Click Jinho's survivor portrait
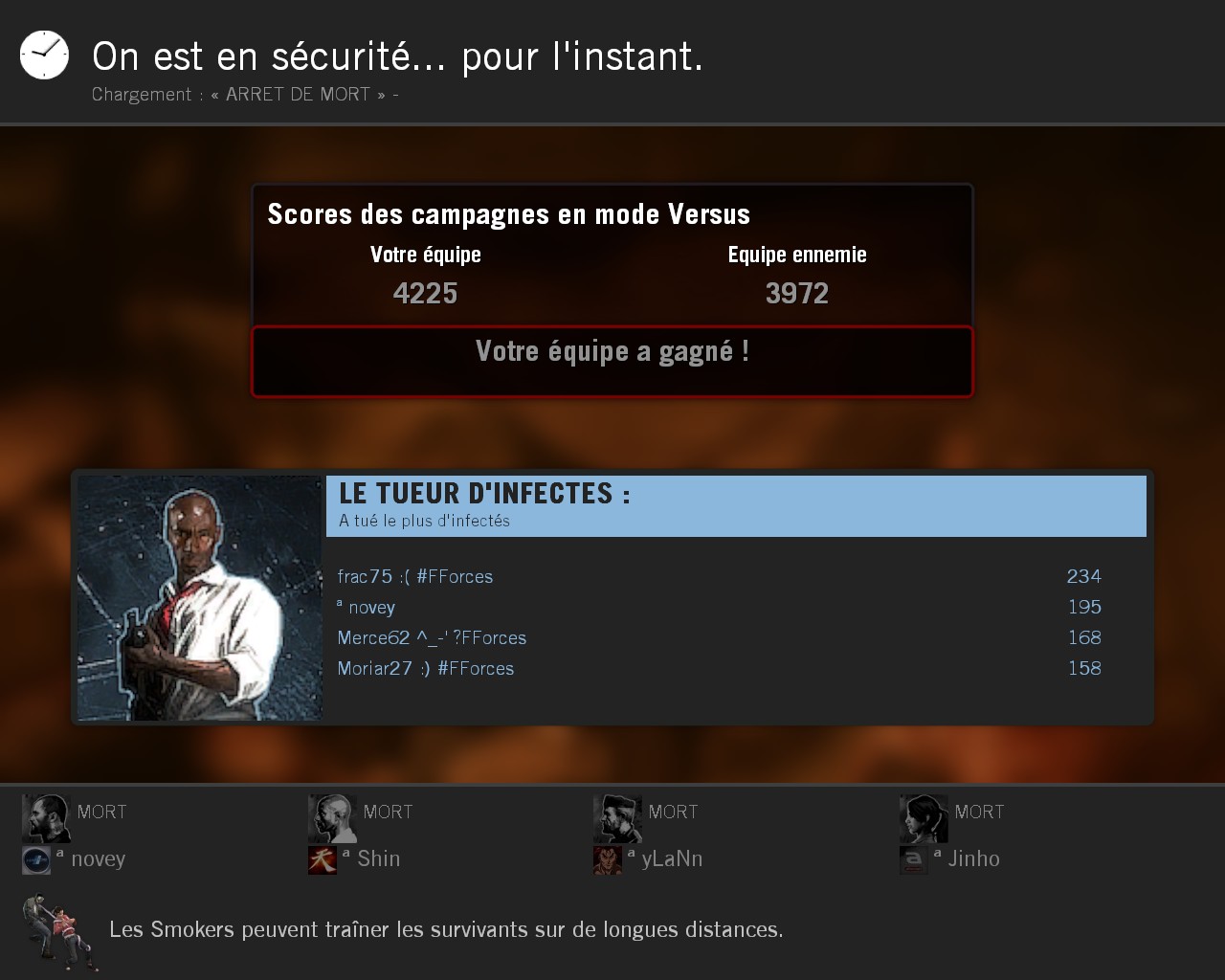This screenshot has width=1225, height=980. (924, 818)
